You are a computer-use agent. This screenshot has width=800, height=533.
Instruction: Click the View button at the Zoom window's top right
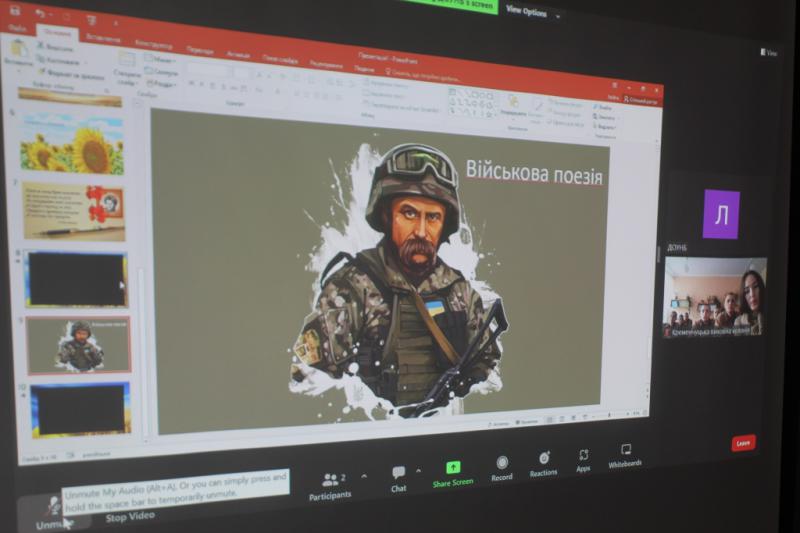coord(768,52)
